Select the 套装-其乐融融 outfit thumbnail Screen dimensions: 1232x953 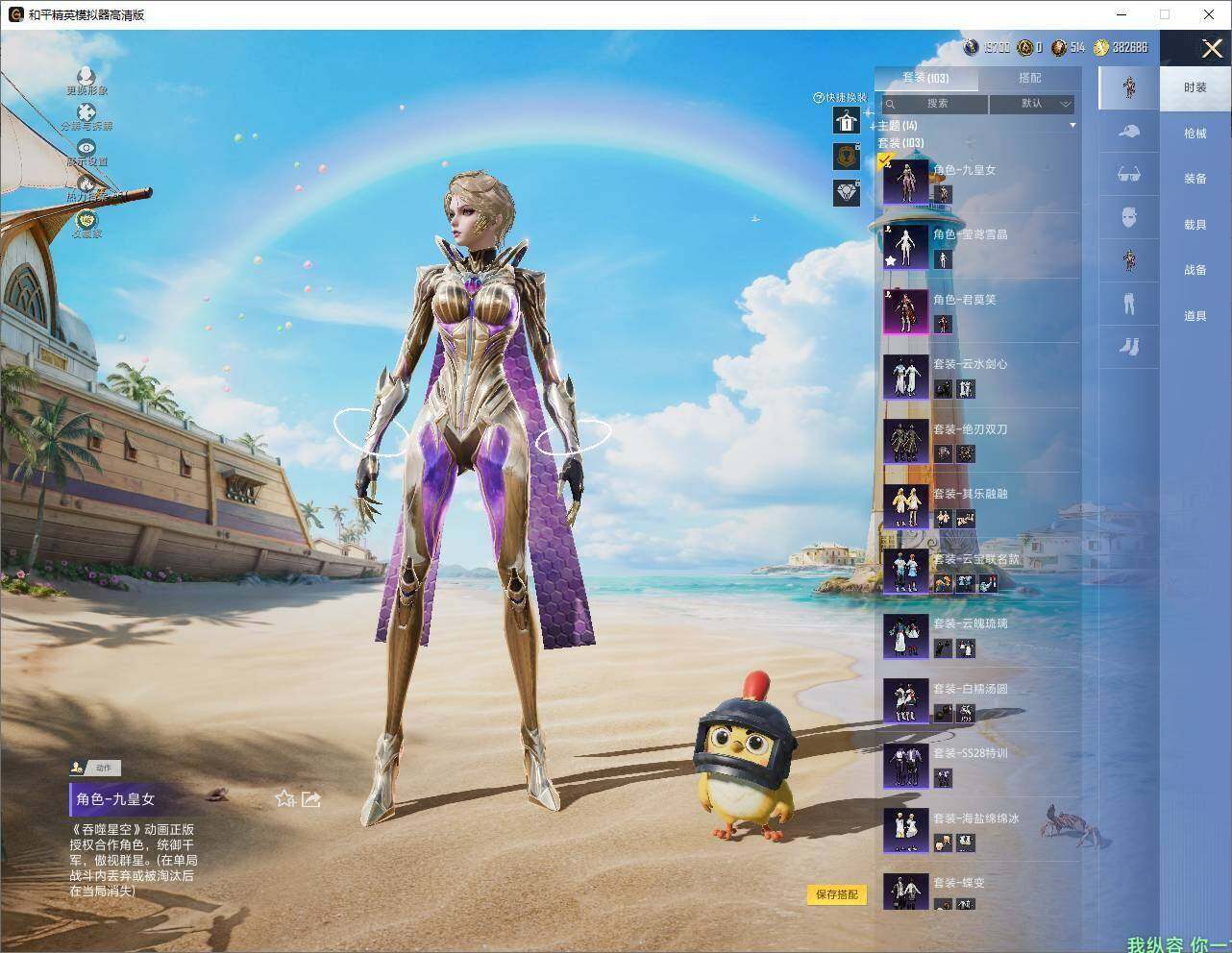(x=905, y=506)
